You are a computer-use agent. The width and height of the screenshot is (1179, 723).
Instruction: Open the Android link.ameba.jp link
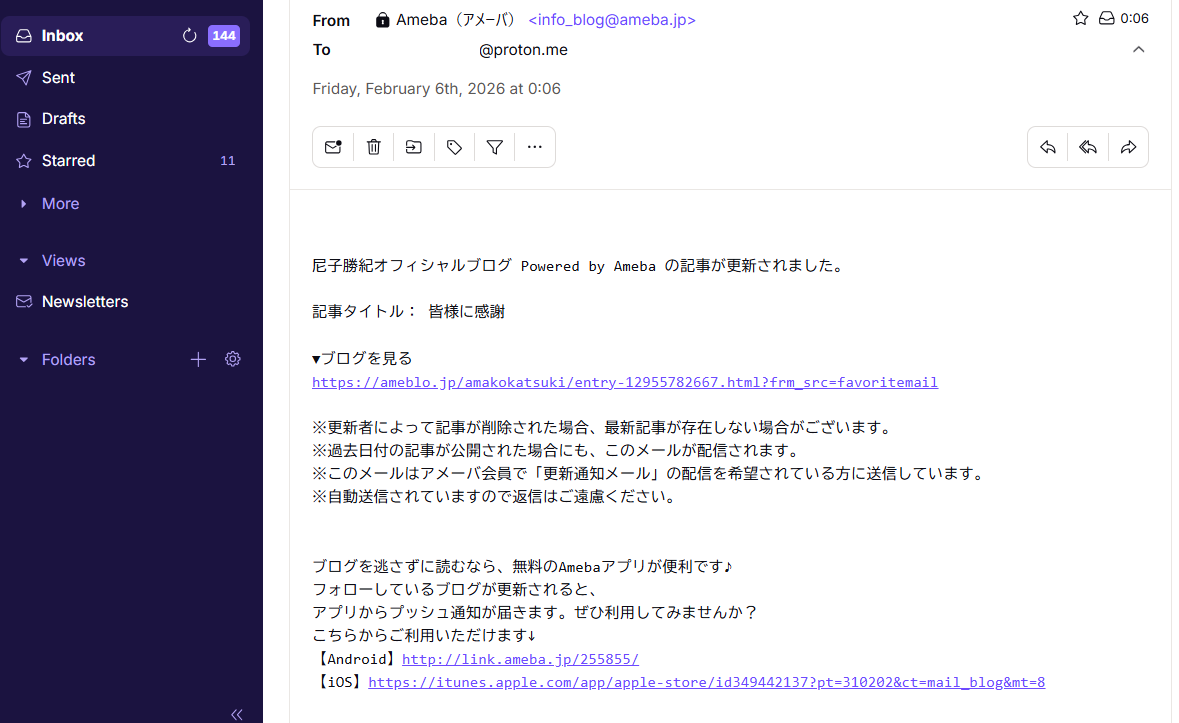click(x=519, y=659)
